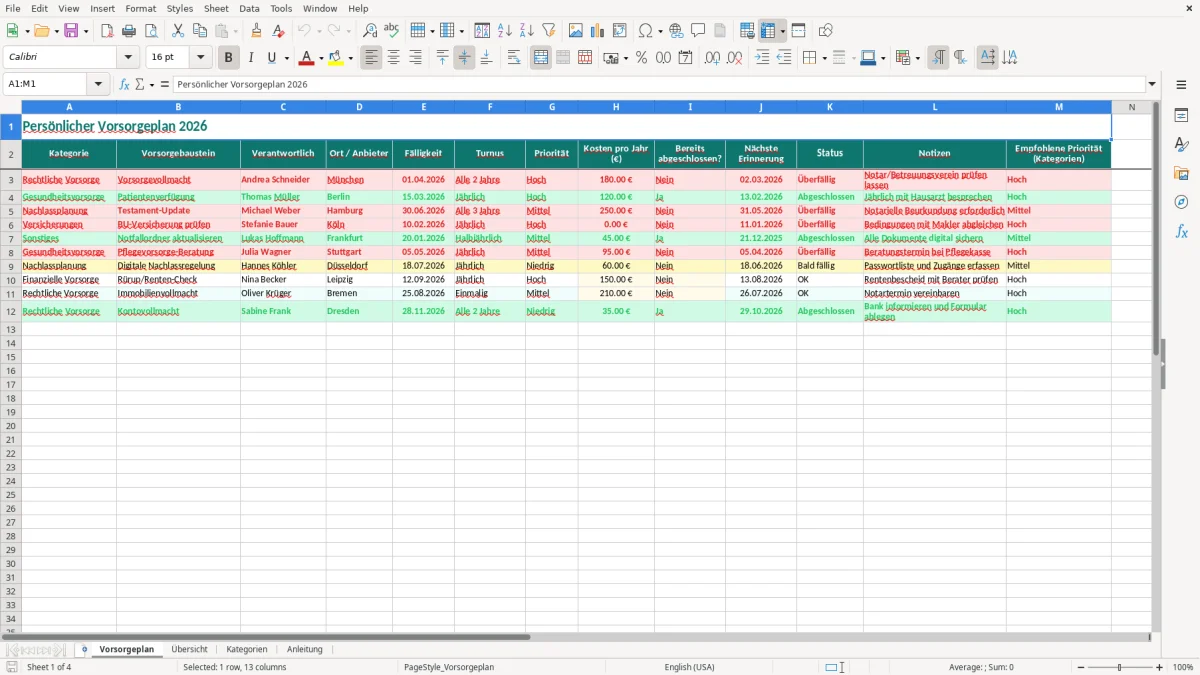Click Sort Ascending icon
Image resolution: width=1200 pixels, height=675 pixels.
tap(505, 31)
